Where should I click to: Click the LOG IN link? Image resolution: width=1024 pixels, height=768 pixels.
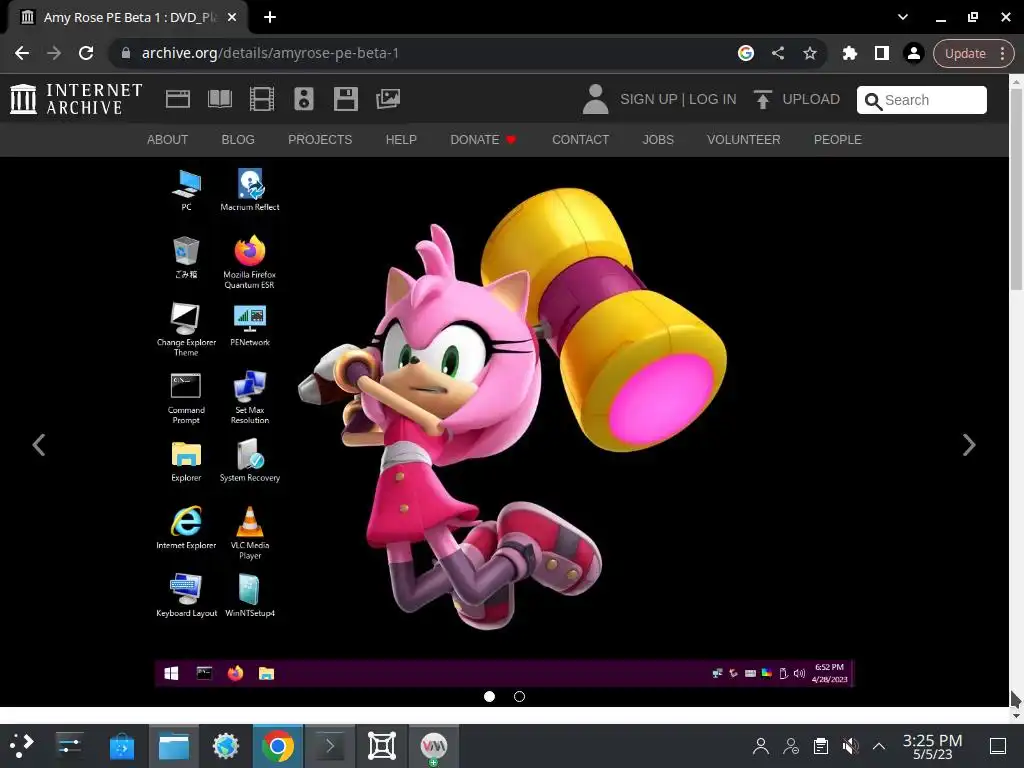tap(712, 99)
